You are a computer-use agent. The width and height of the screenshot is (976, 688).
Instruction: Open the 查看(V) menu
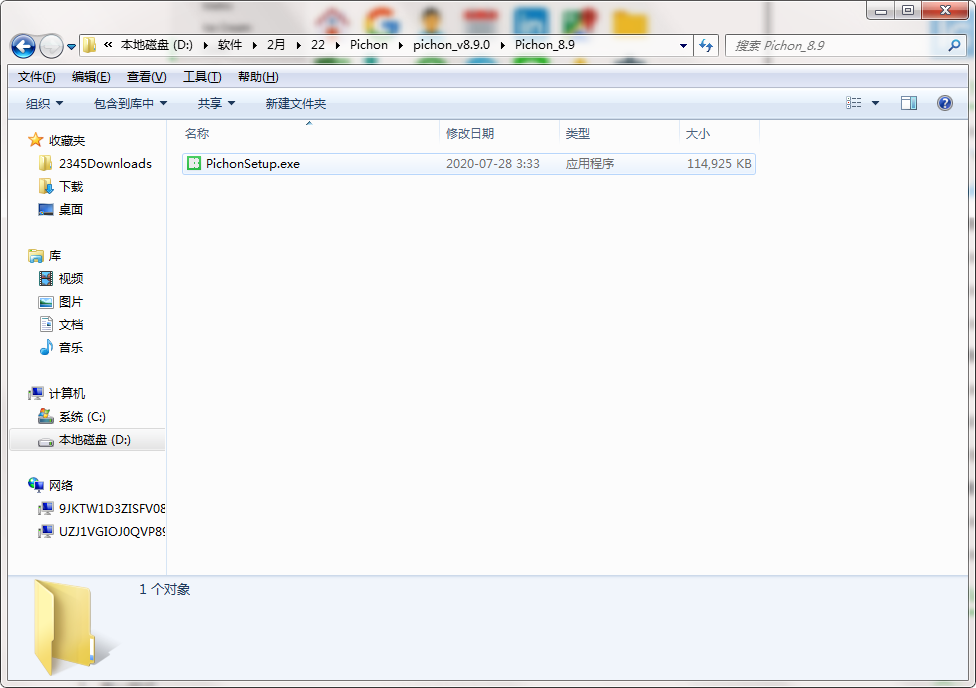click(146, 77)
